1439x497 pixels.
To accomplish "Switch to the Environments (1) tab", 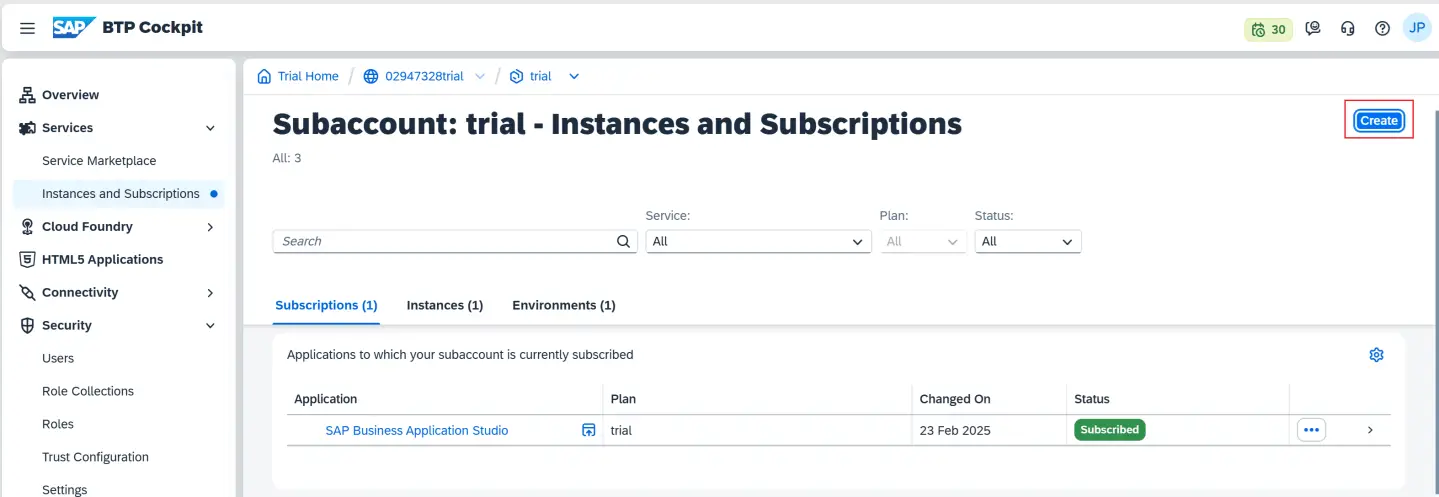I will [564, 305].
